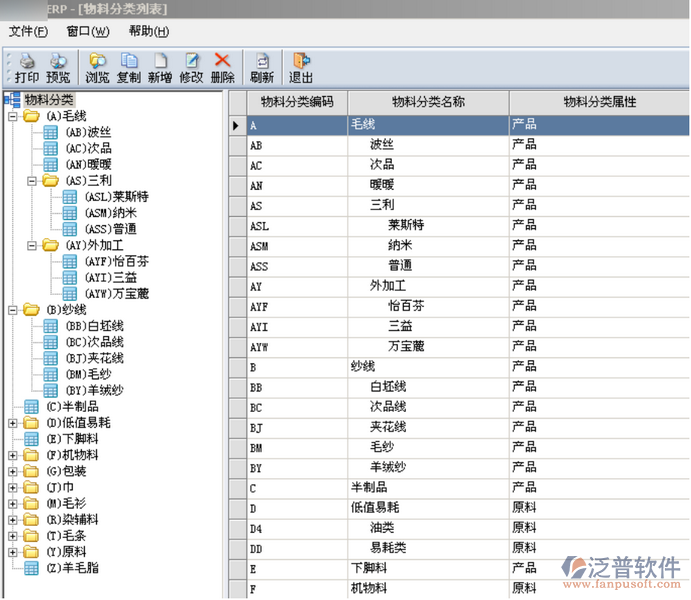Sort by 物料分类编码 column header
Viewport: 691px width, 600px height.
pos(297,102)
